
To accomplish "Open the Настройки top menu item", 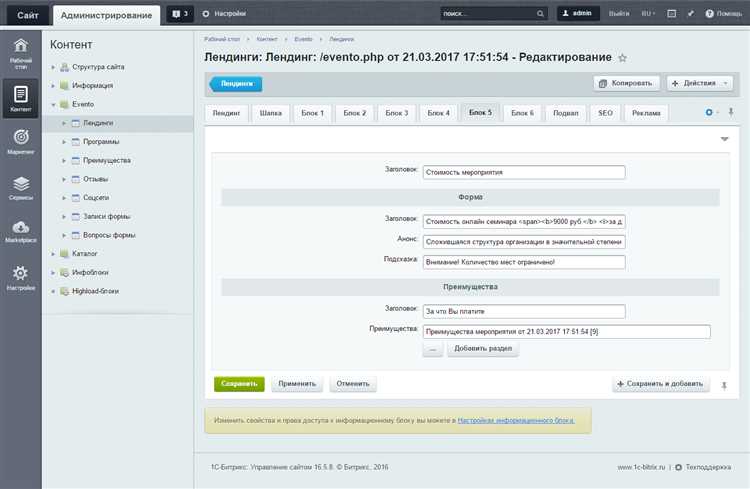I will (224, 14).
